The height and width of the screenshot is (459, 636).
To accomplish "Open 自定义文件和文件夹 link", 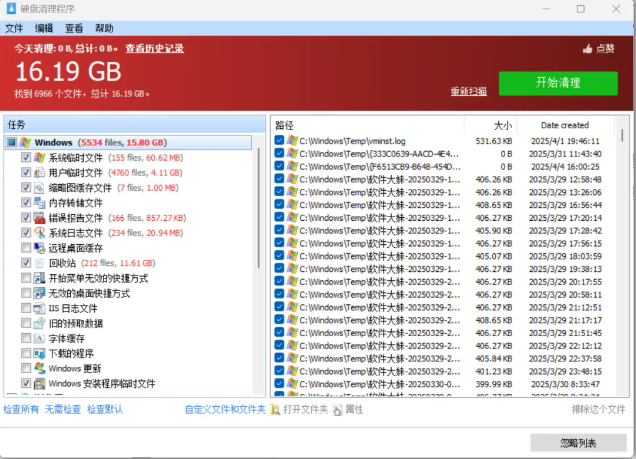I will coord(225,410).
